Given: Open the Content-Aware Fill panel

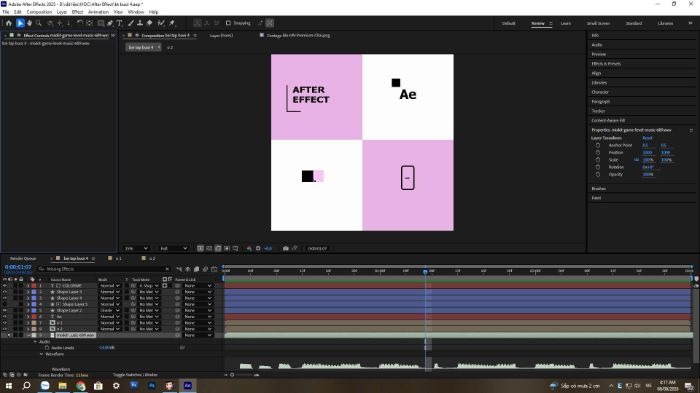Looking at the screenshot, I should [x=608, y=121].
